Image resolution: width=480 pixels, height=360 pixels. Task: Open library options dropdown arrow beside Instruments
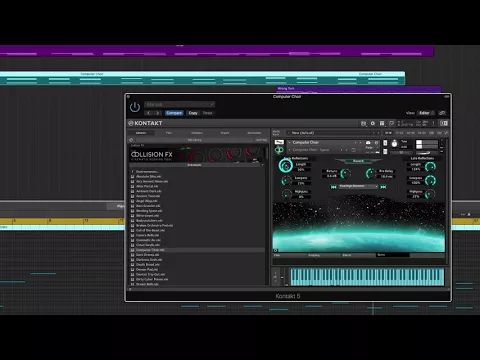pyautogui.click(x=262, y=165)
